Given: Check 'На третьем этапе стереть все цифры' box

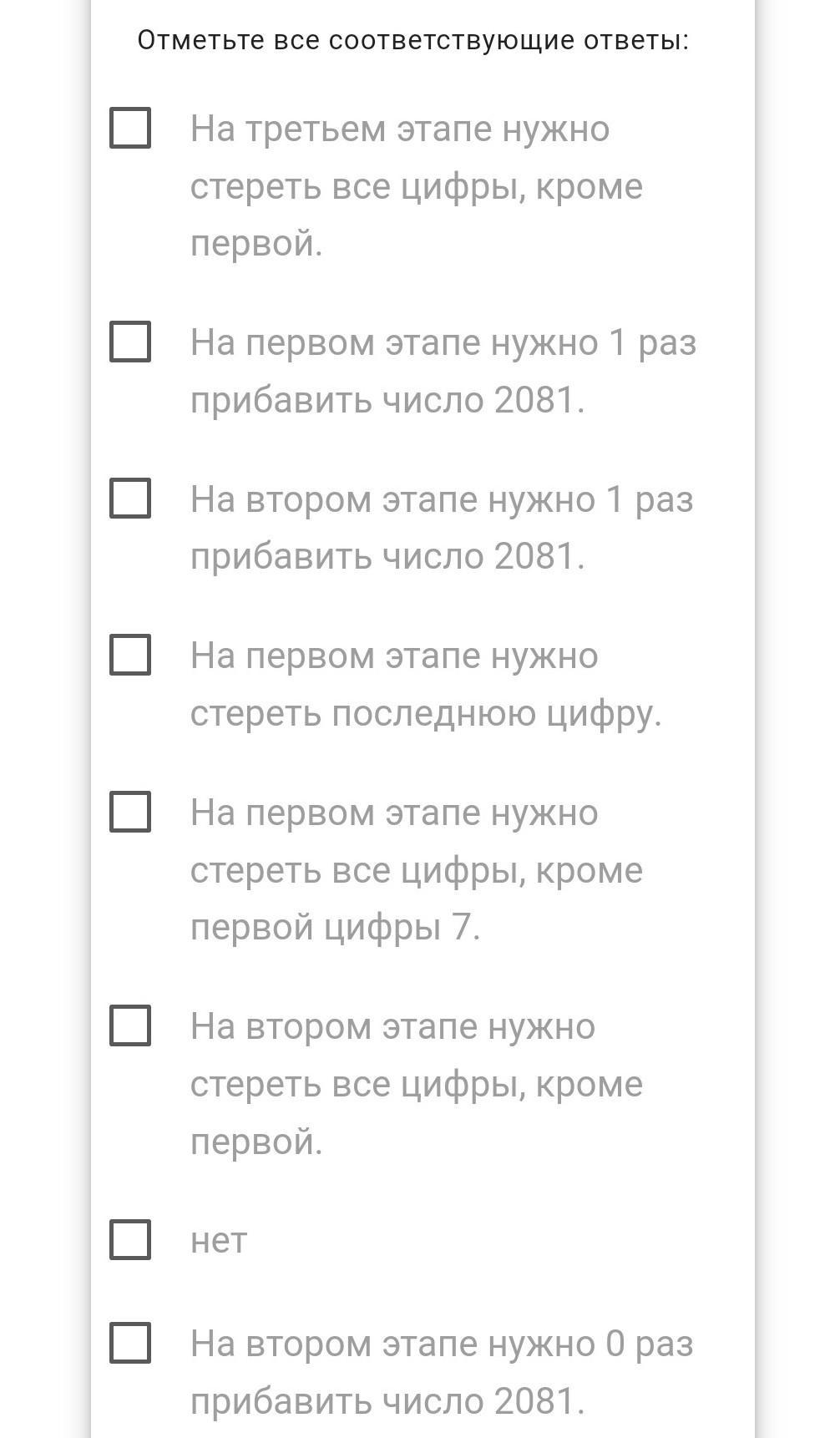Looking at the screenshot, I should point(130,128).
